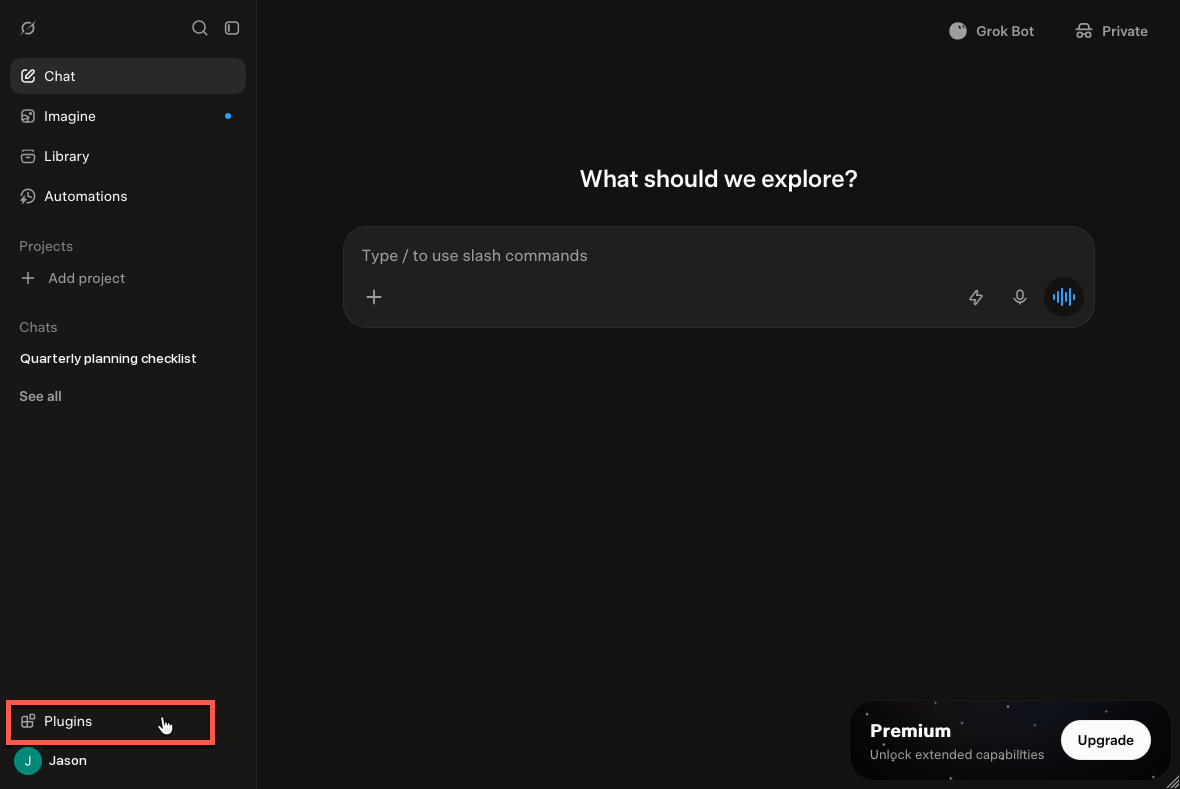Collapse the sidebar with the panel icon
The image size is (1180, 789).
coord(232,28)
